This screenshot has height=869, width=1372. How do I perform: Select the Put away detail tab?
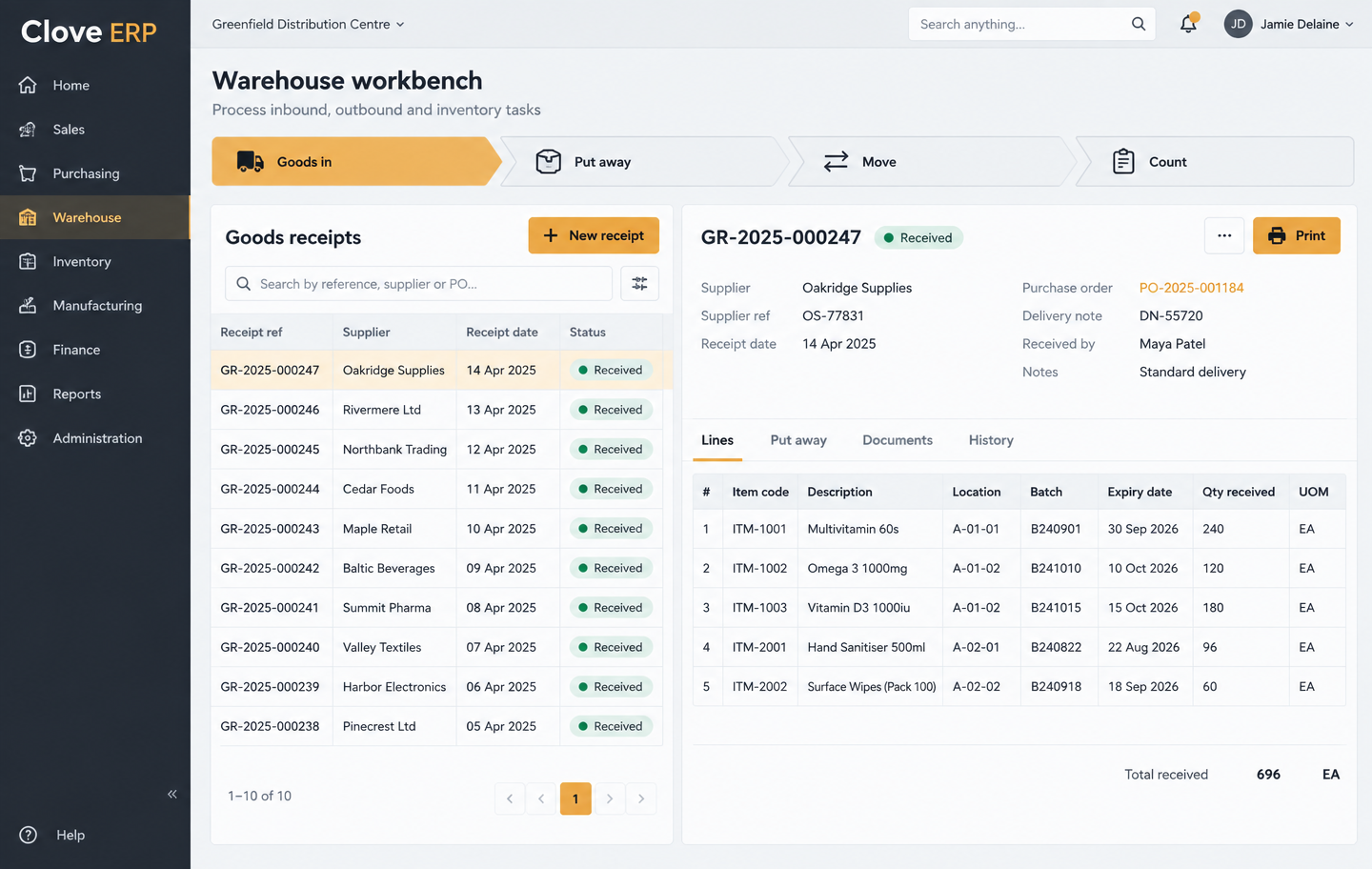(x=798, y=440)
